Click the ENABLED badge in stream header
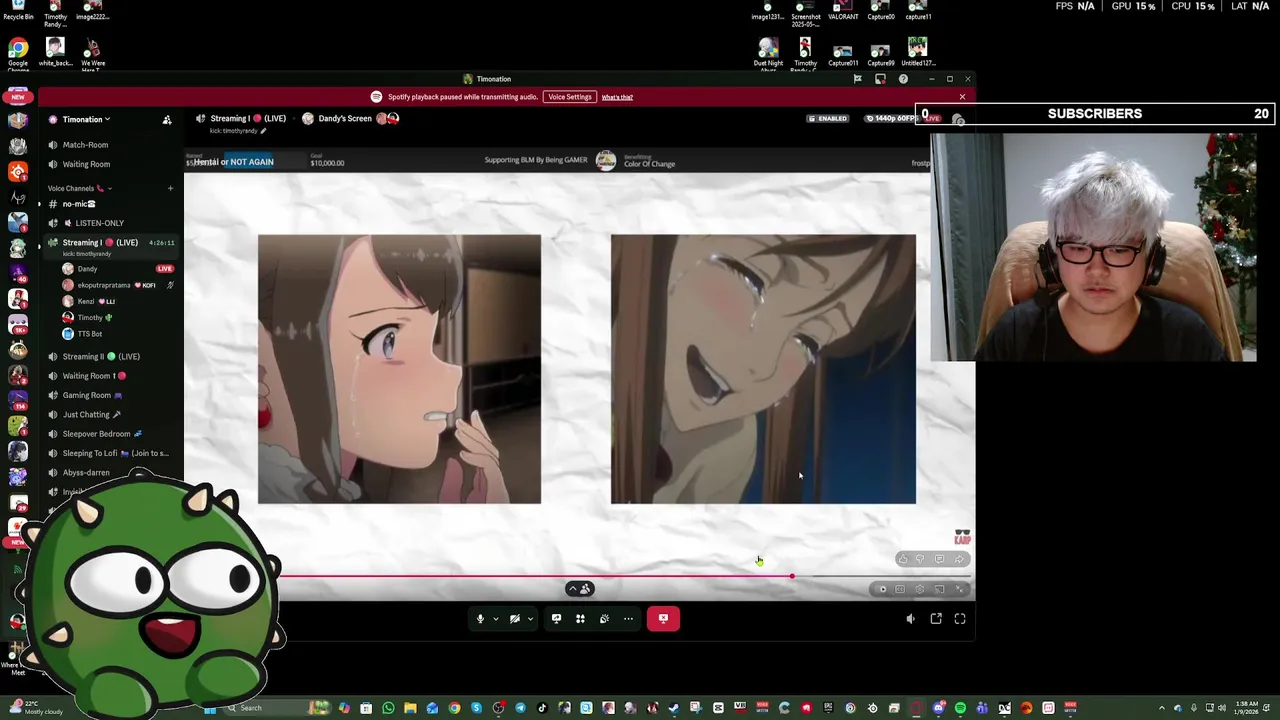This screenshot has width=1280, height=720. tap(828, 119)
